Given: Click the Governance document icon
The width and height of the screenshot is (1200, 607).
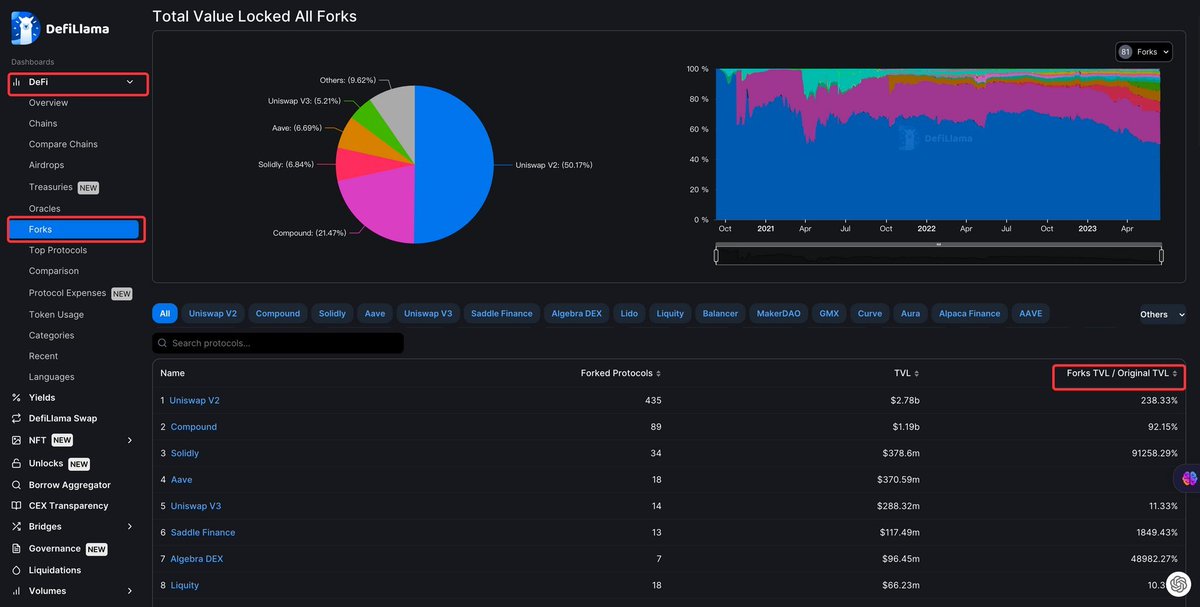Looking at the screenshot, I should [x=16, y=548].
